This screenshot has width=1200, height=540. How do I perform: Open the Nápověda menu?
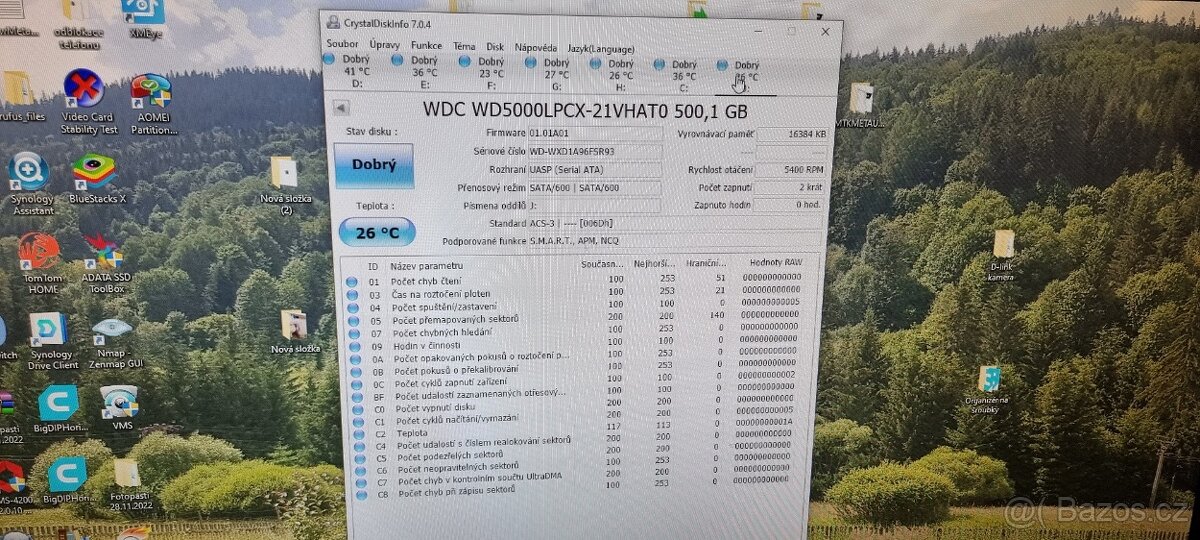tap(536, 47)
